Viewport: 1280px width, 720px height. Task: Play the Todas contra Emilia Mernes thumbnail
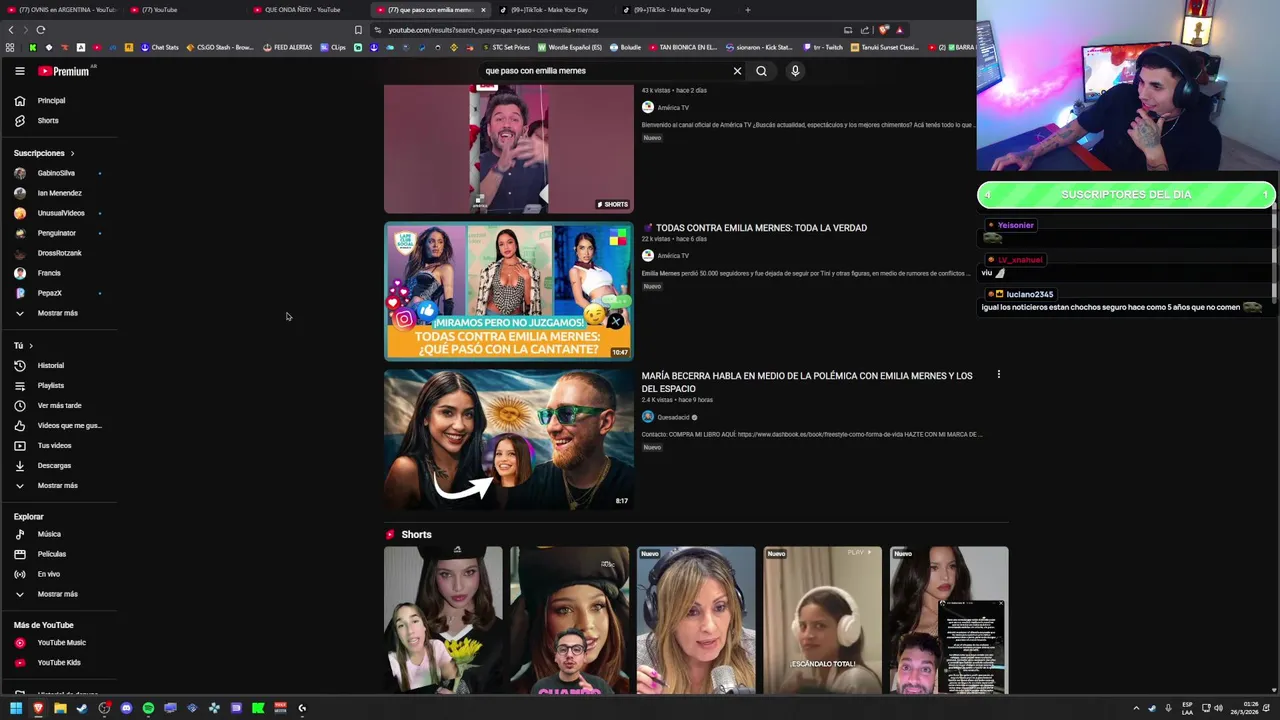(x=509, y=291)
